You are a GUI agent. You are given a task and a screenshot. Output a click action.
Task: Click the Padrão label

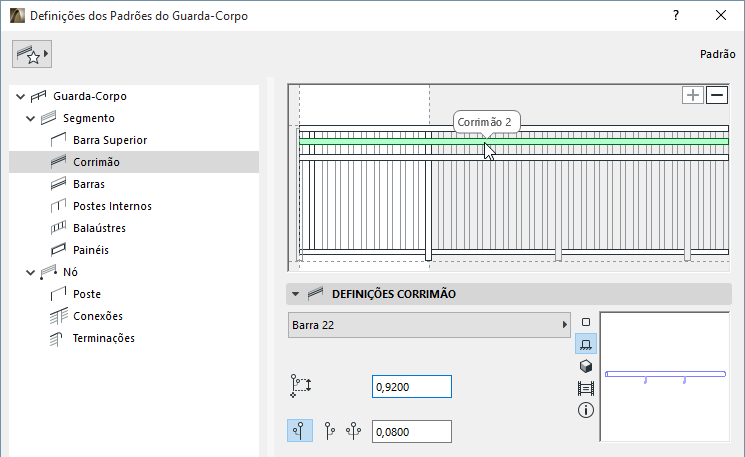[717, 54]
